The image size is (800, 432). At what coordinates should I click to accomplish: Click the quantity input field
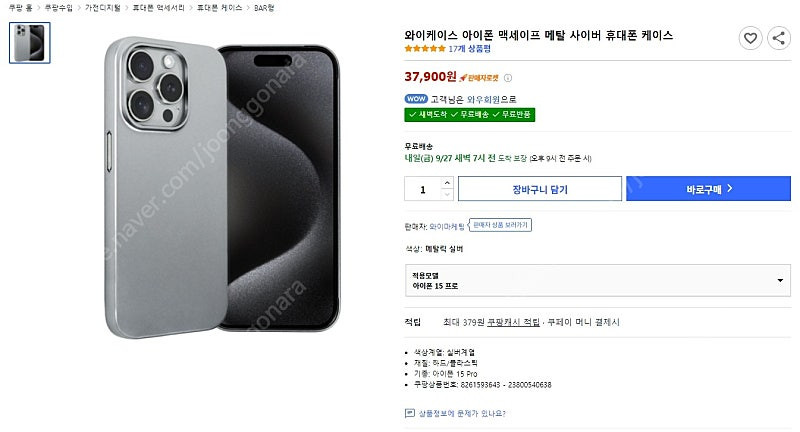(x=424, y=188)
